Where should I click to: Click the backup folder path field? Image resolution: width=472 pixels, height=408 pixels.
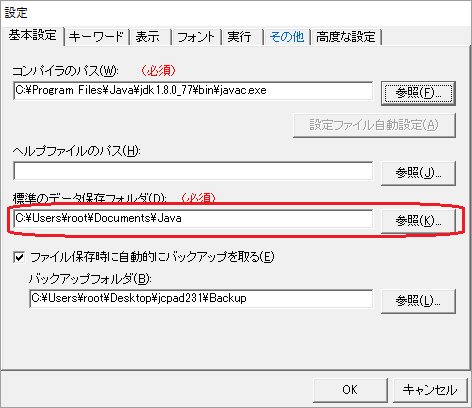201,298
